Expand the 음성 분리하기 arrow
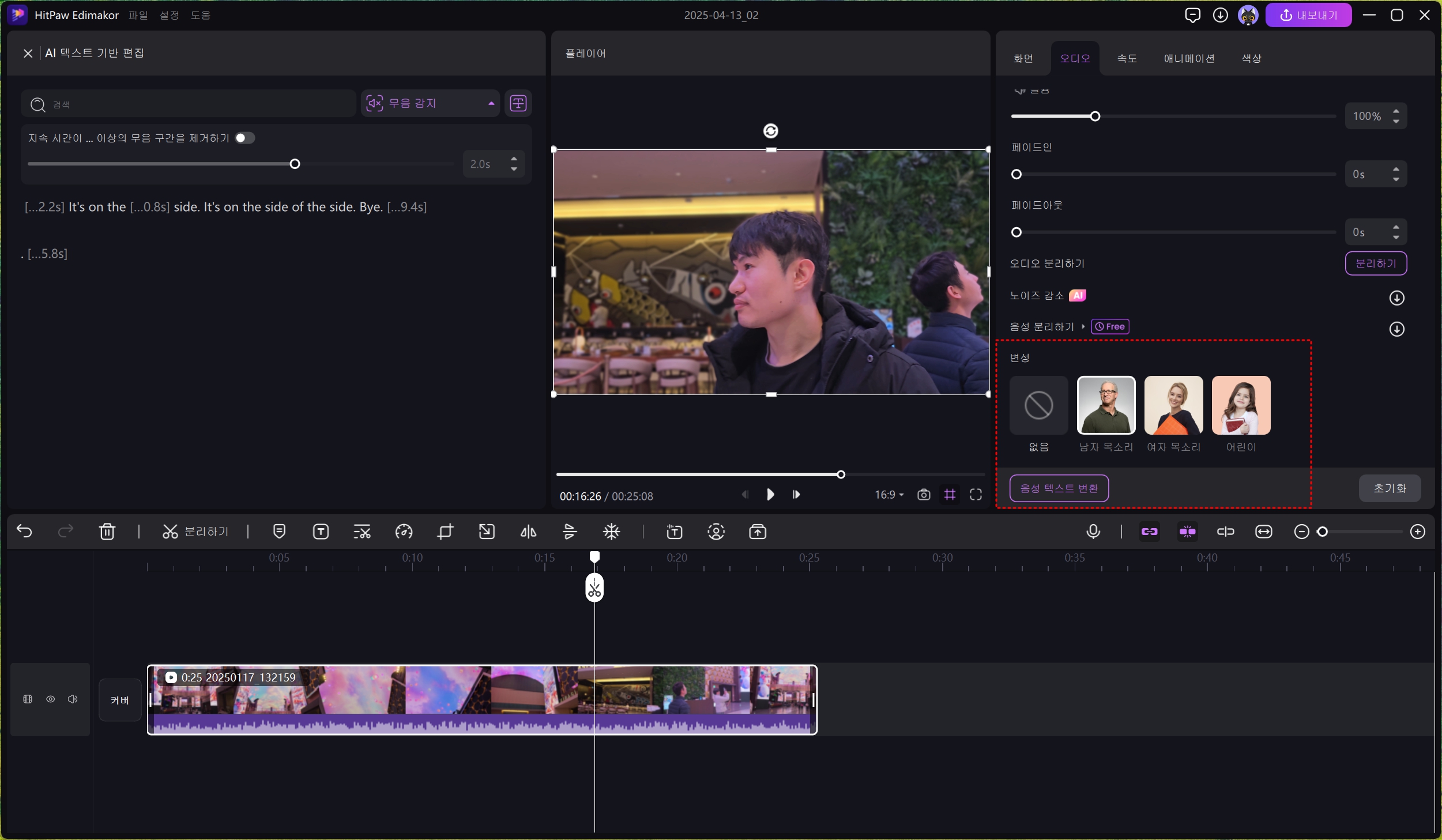1442x840 pixels. (1083, 327)
